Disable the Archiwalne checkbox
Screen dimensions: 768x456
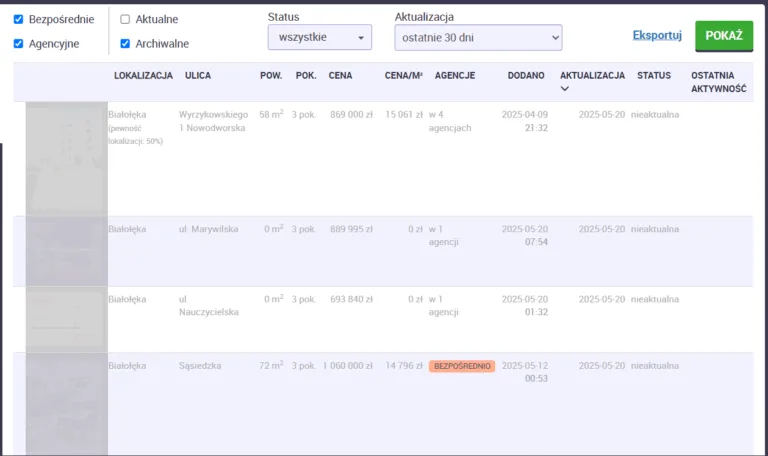click(x=125, y=44)
